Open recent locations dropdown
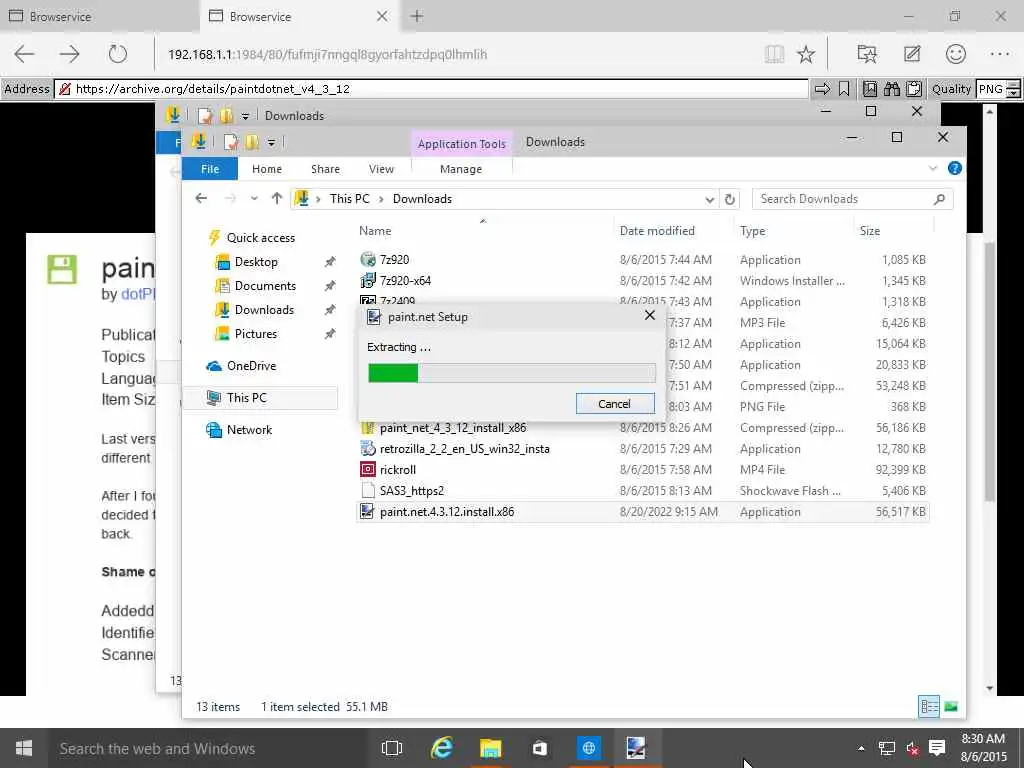The height and width of the screenshot is (768, 1024). coord(254,199)
